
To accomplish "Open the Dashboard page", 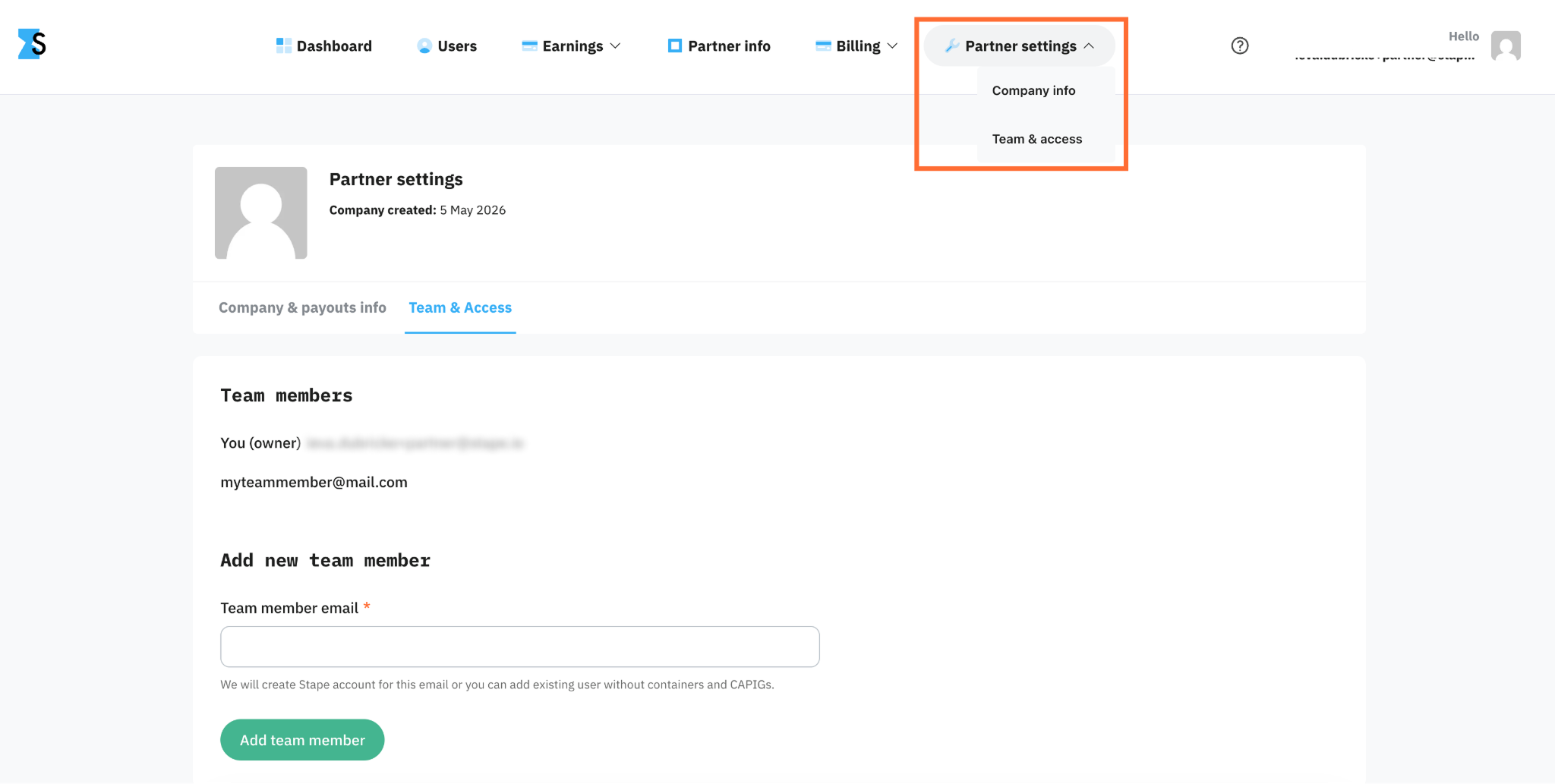I will point(324,46).
